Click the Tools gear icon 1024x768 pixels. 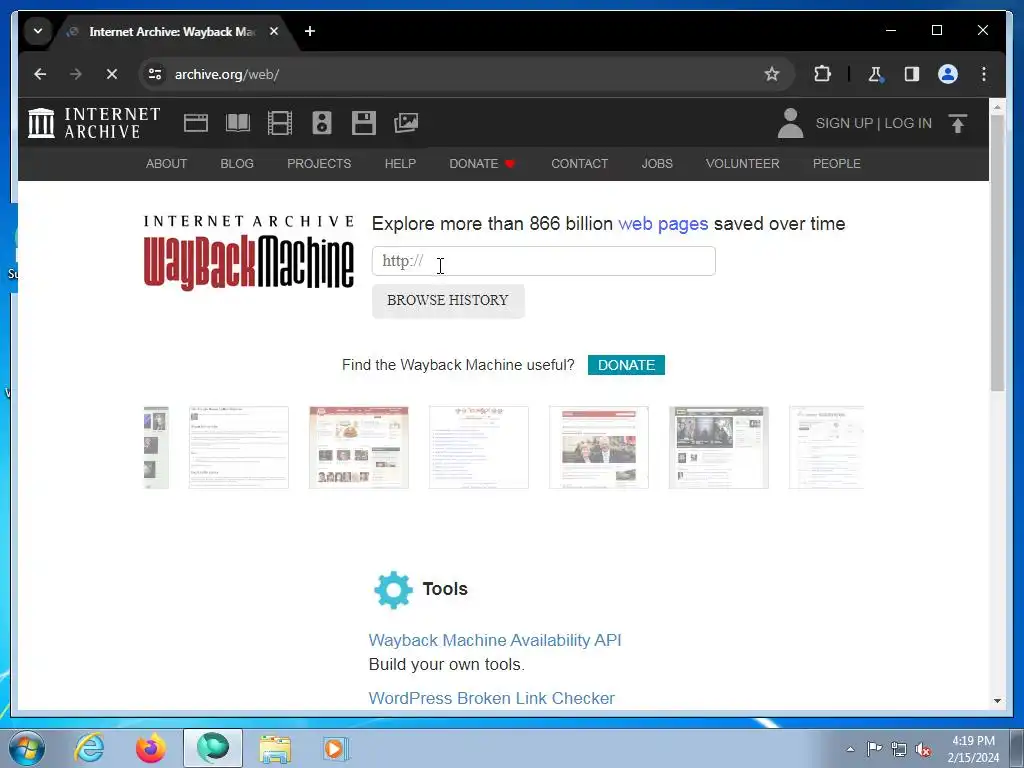[393, 590]
